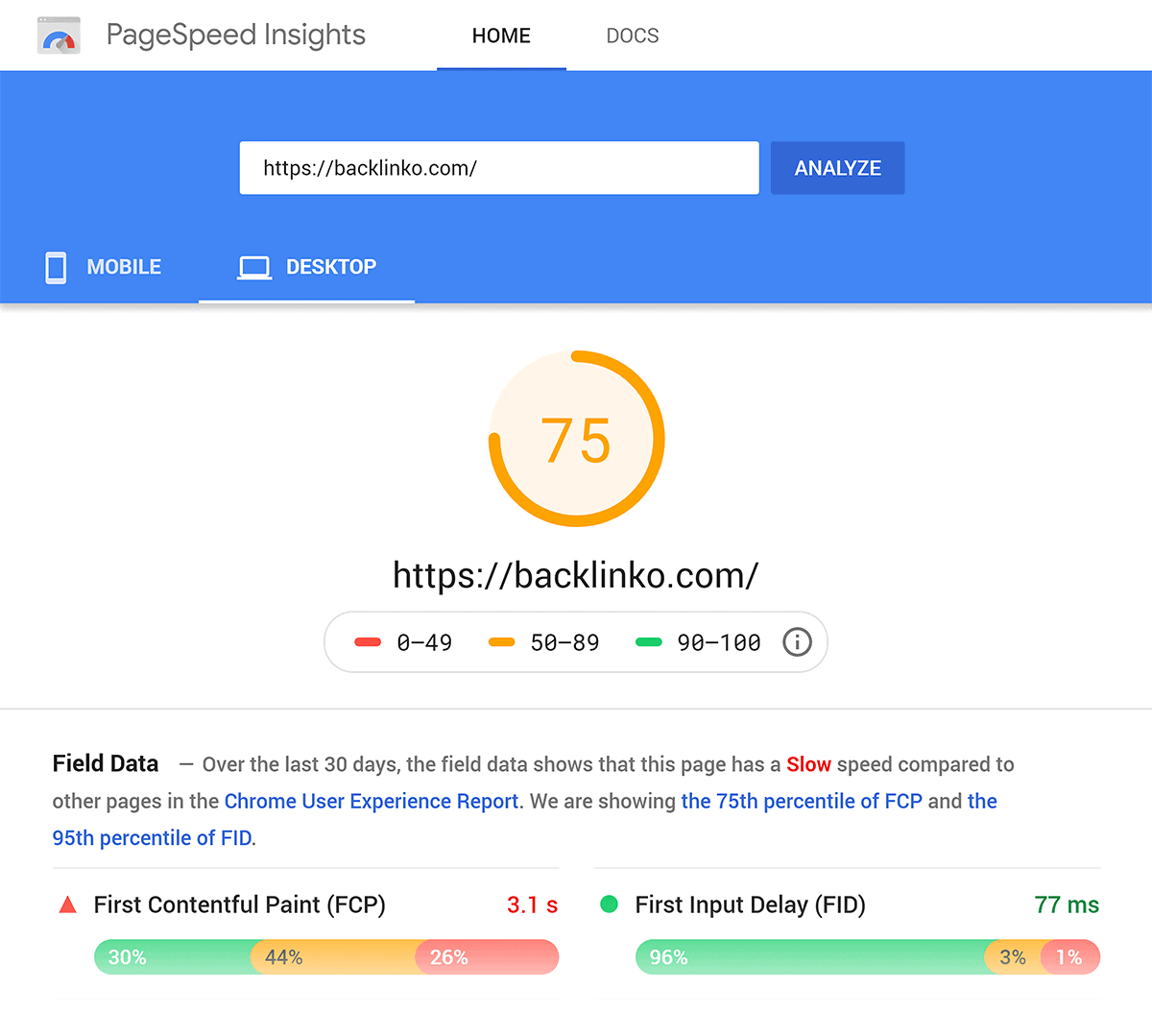The width and height of the screenshot is (1152, 1036).
Task: Click the red FCP warning triangle
Action: pyautogui.click(x=66, y=903)
